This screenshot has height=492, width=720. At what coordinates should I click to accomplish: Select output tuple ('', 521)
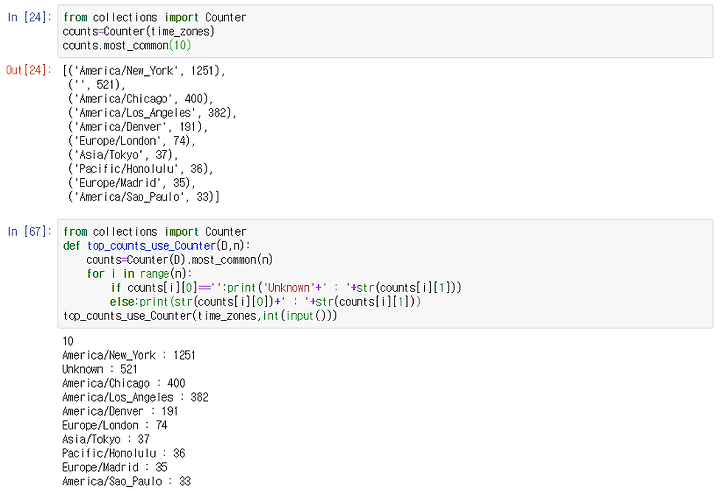coord(96,85)
